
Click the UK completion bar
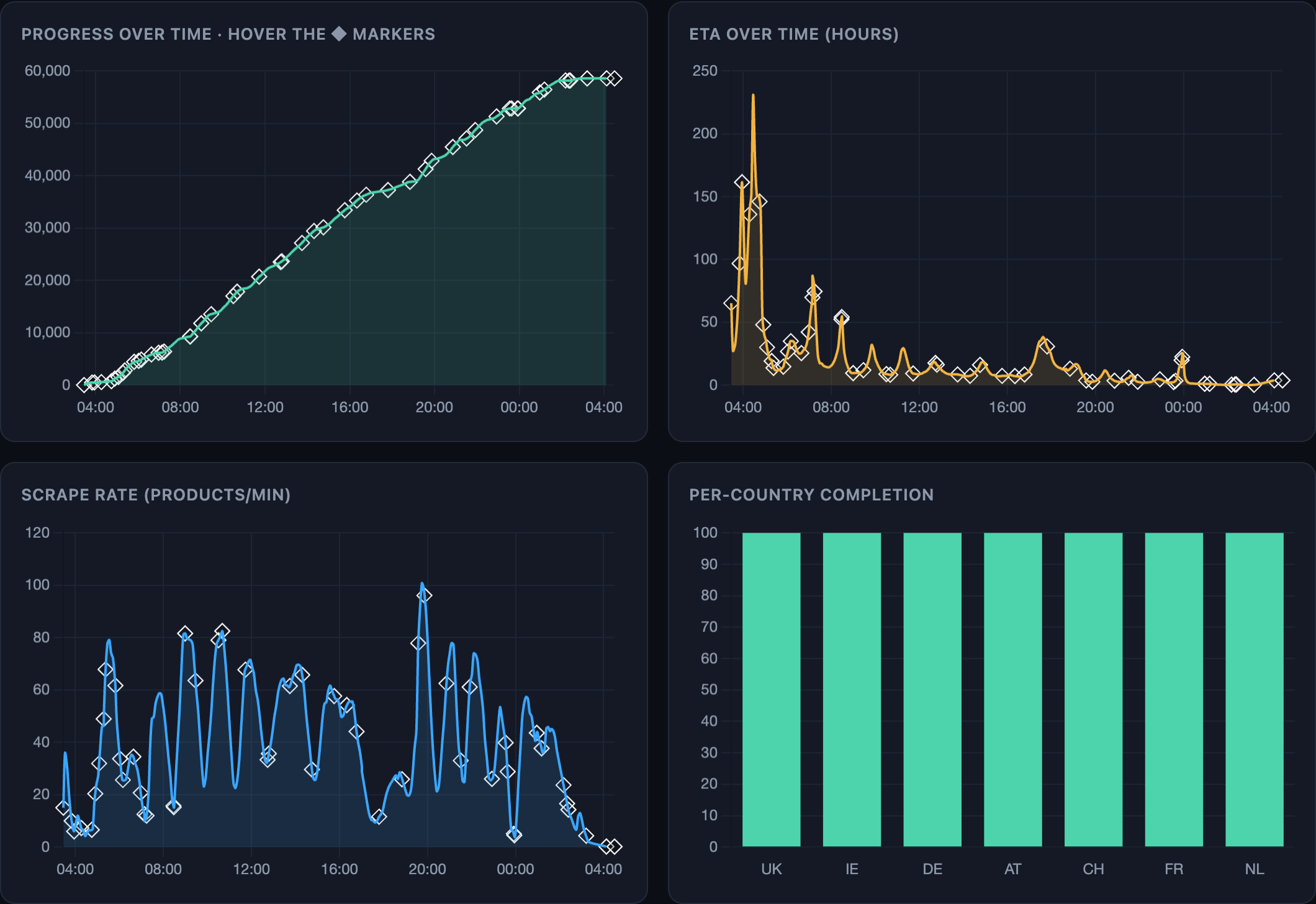[771, 689]
